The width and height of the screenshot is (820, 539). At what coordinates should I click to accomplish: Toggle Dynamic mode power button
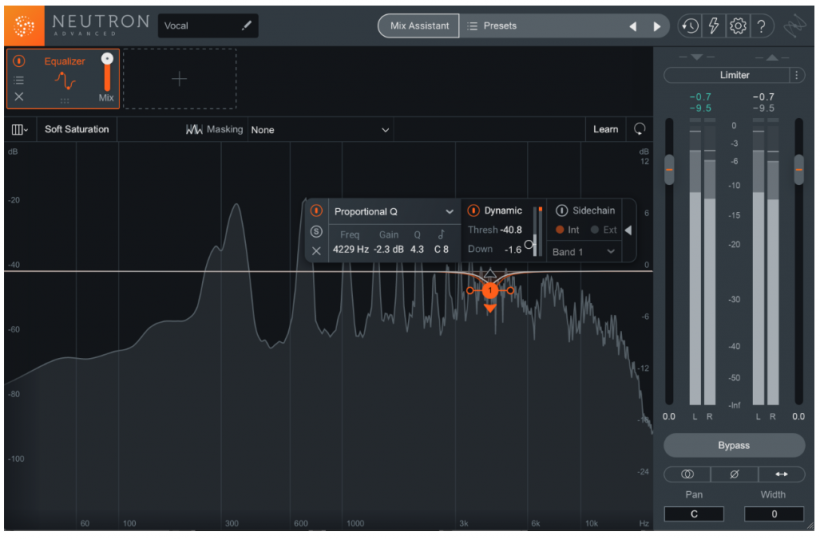pyautogui.click(x=473, y=211)
